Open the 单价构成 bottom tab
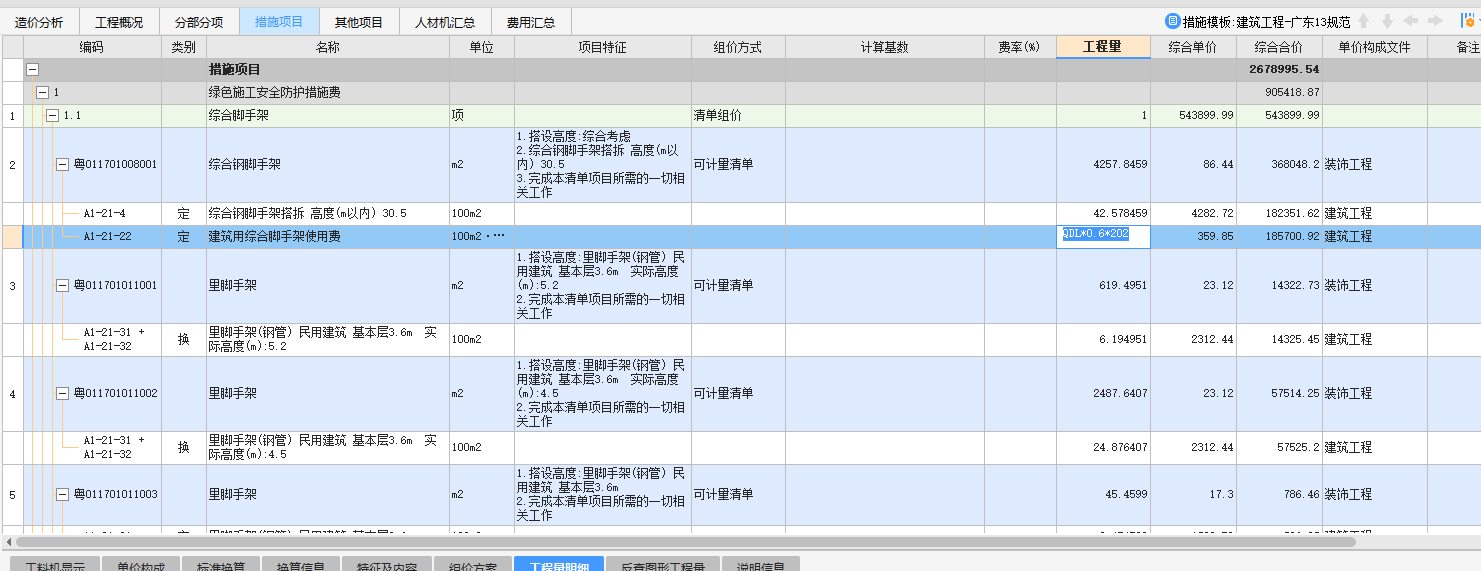This screenshot has width=1481, height=571. coord(139,565)
